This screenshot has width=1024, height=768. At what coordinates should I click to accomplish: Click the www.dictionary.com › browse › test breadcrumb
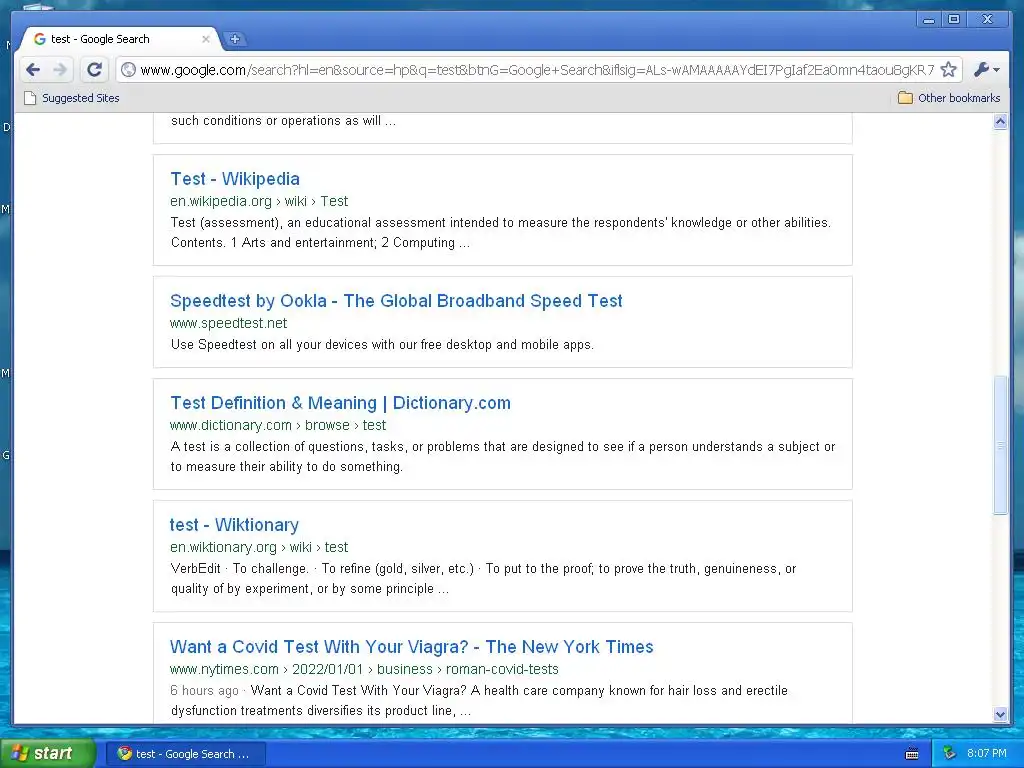click(278, 425)
